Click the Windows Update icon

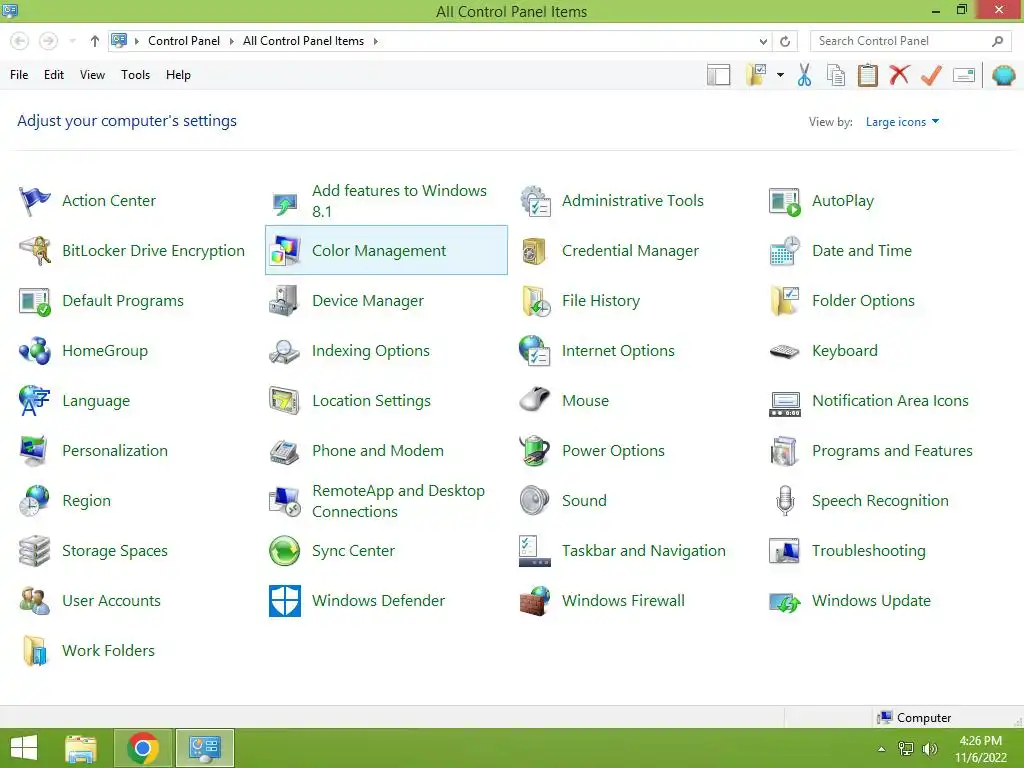point(785,601)
